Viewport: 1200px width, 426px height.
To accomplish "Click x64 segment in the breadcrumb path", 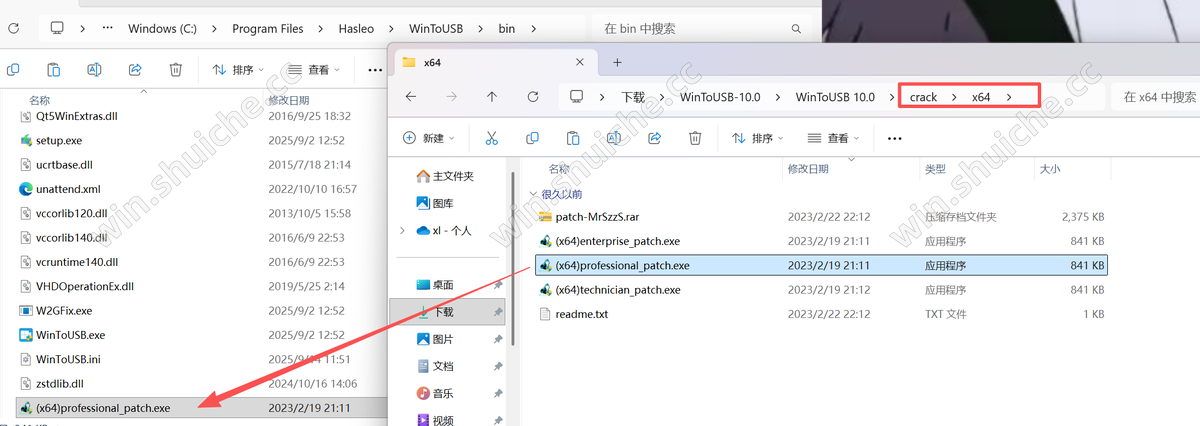I will tap(981, 97).
